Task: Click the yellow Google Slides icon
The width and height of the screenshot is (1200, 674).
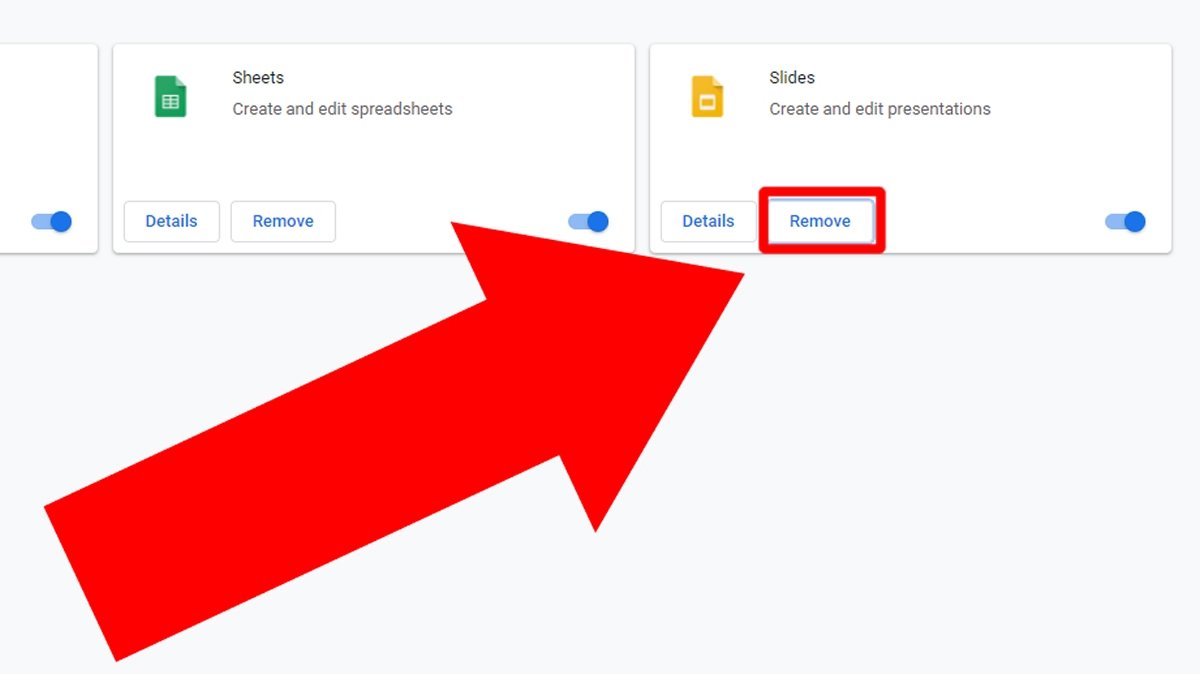Action: [x=707, y=97]
